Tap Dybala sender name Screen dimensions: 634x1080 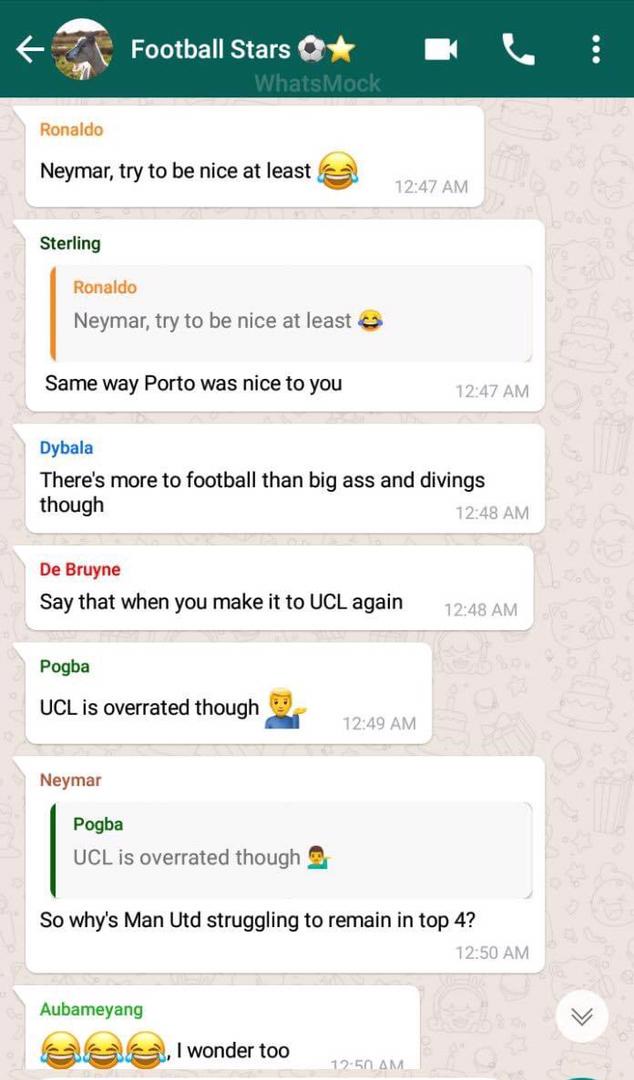tap(66, 448)
